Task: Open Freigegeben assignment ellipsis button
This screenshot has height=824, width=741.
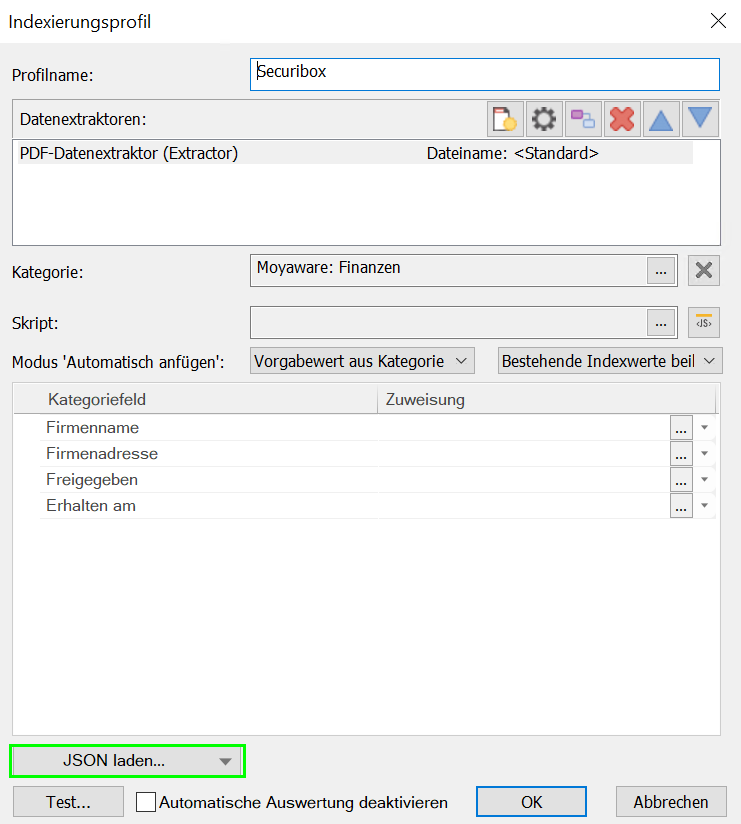Action: (681, 479)
